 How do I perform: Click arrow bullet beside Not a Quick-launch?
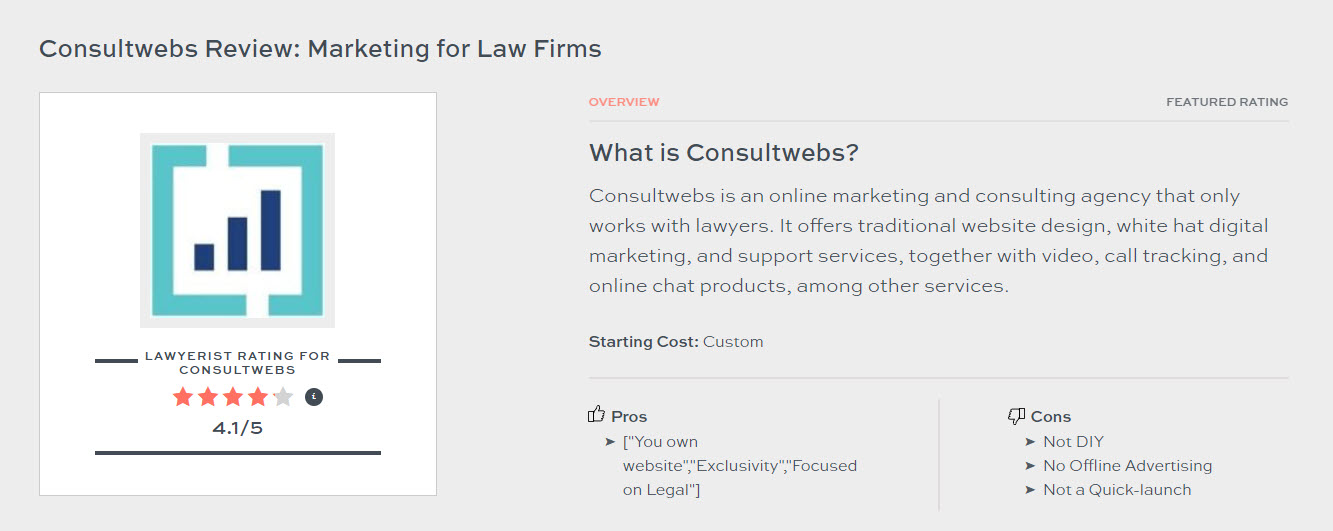[x=1030, y=490]
